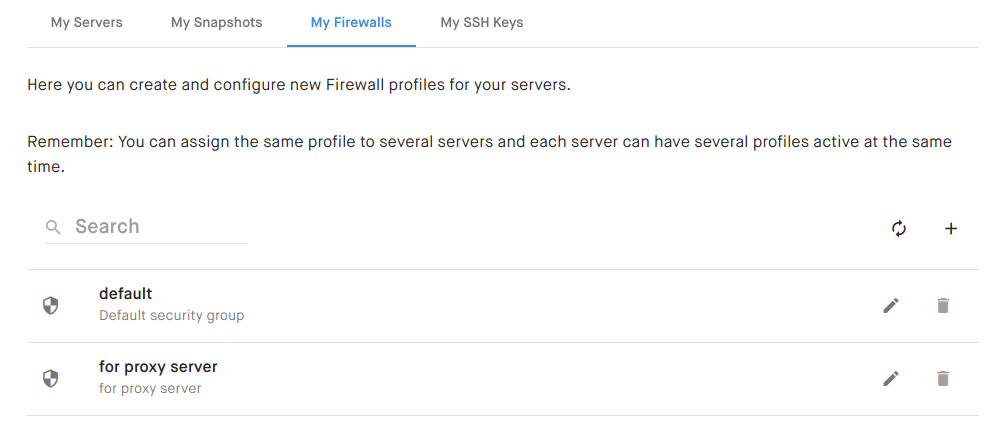Click the 'Remember:' note paragraph
Viewport: 995px width, 425px height.
(x=489, y=154)
